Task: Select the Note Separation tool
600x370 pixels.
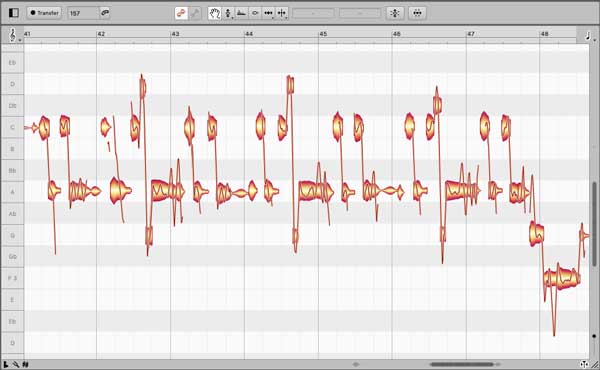Action: click(282, 13)
